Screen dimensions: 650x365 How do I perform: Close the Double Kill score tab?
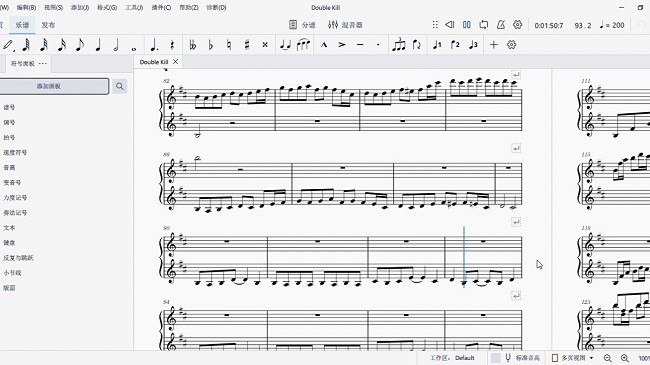[175, 62]
